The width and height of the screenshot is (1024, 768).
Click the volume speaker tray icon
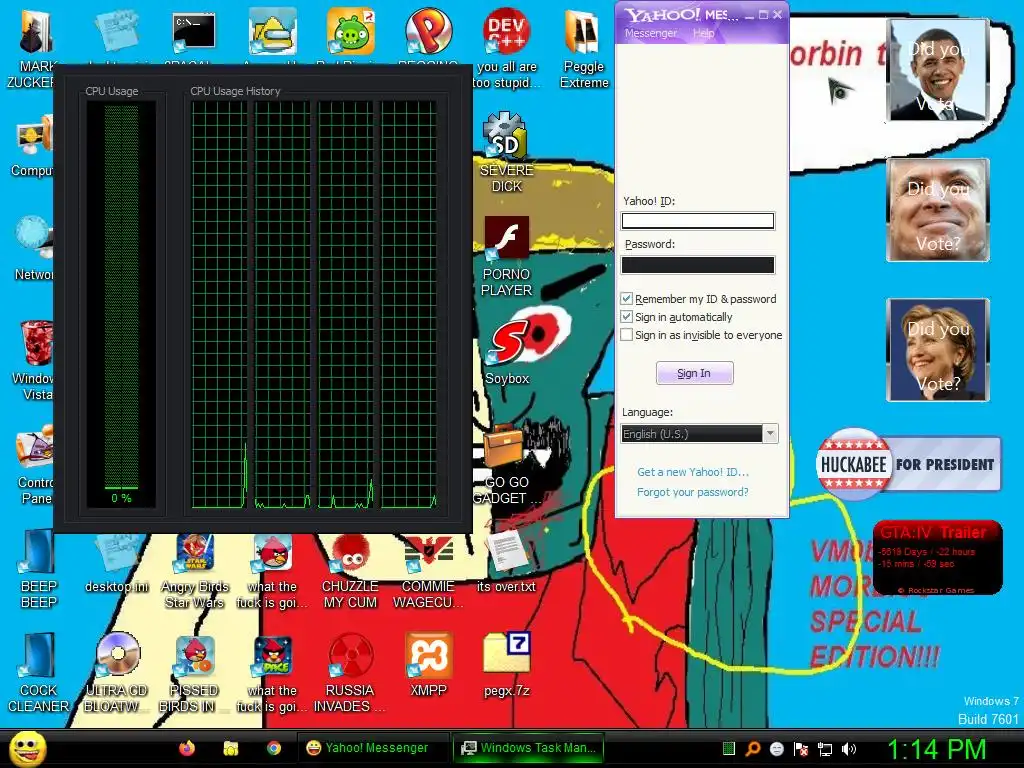848,749
